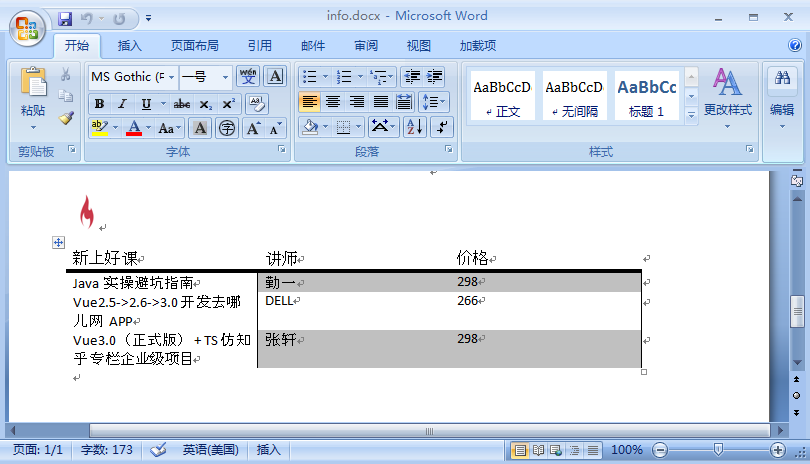
Task: Open font color dropdown arrow
Action: pos(148,128)
